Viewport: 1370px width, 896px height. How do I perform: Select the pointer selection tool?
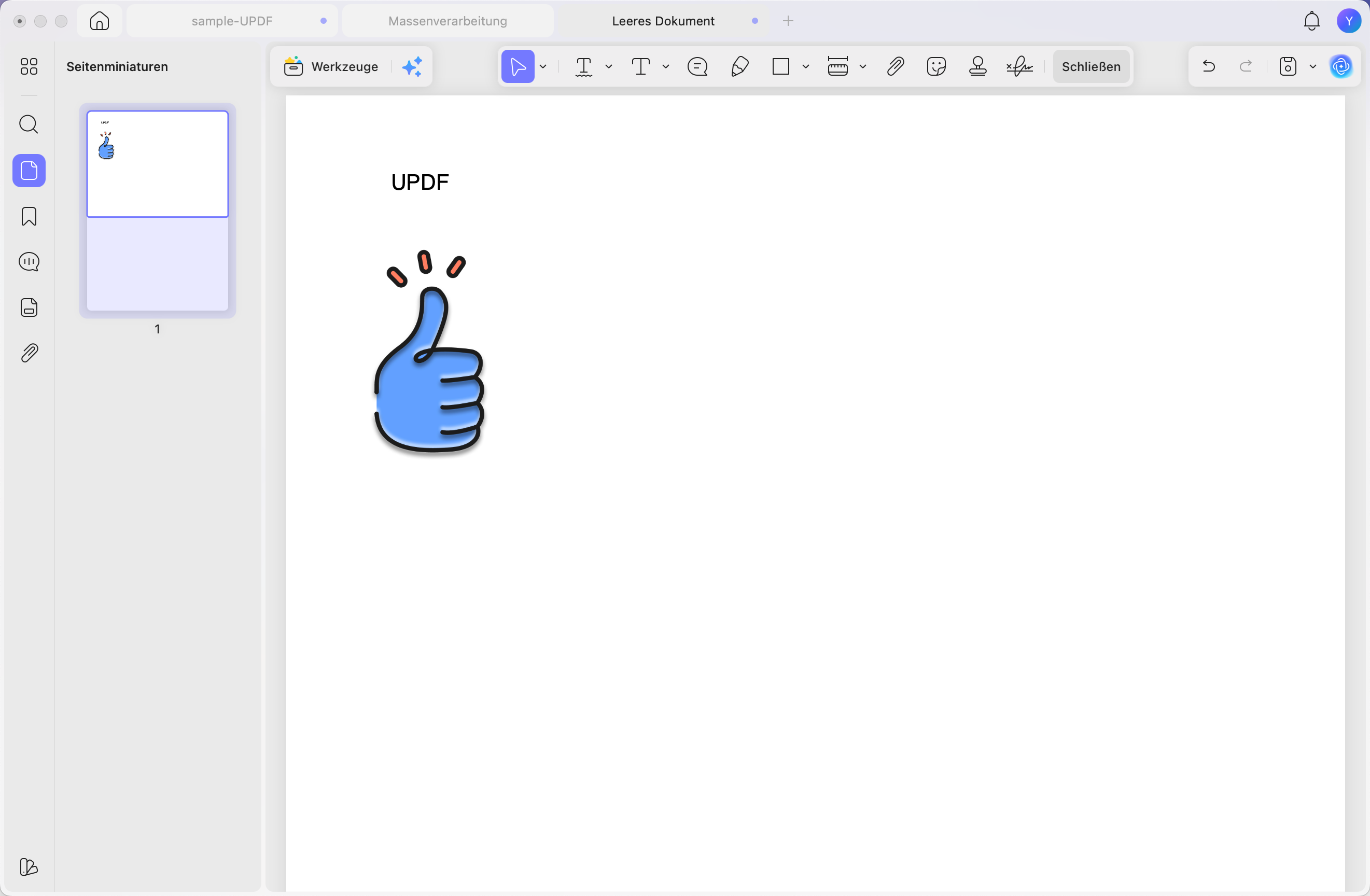[x=518, y=67]
